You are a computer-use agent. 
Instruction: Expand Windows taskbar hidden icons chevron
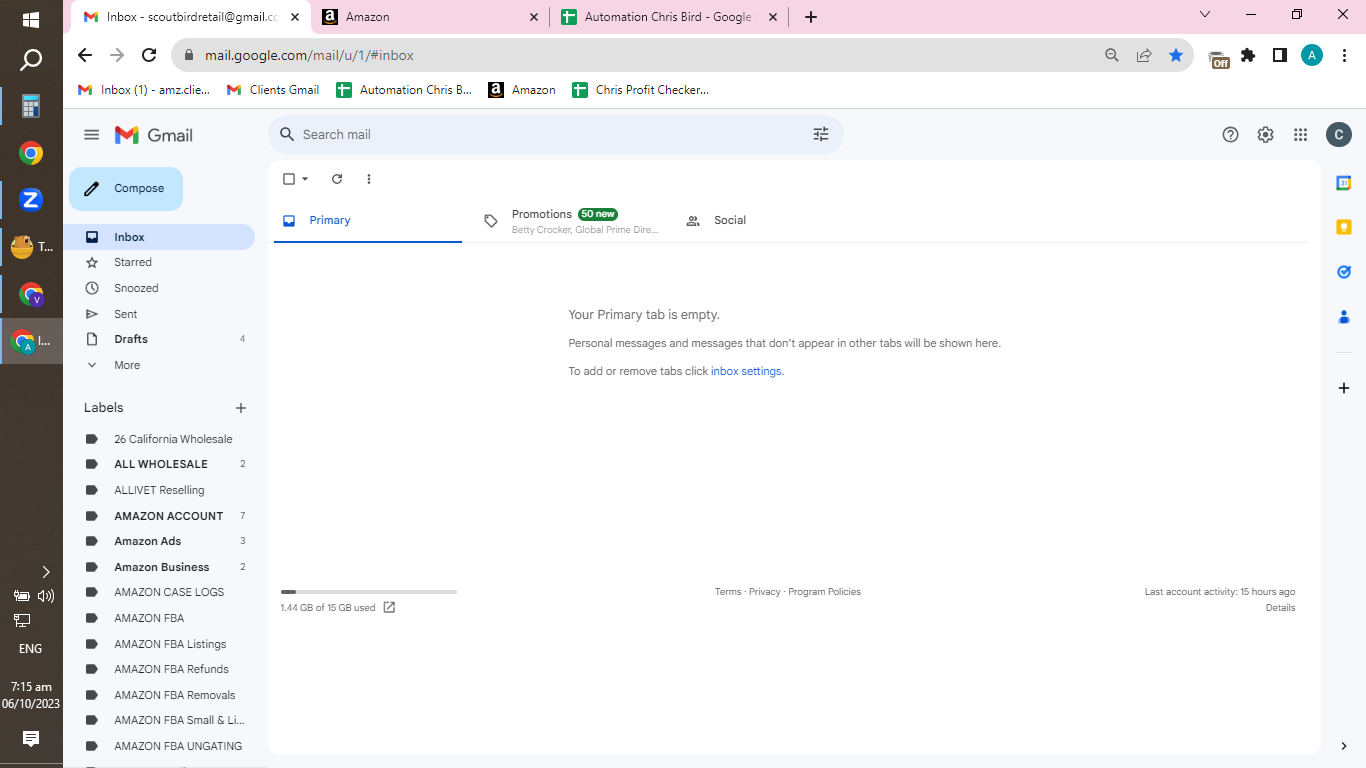click(x=45, y=572)
